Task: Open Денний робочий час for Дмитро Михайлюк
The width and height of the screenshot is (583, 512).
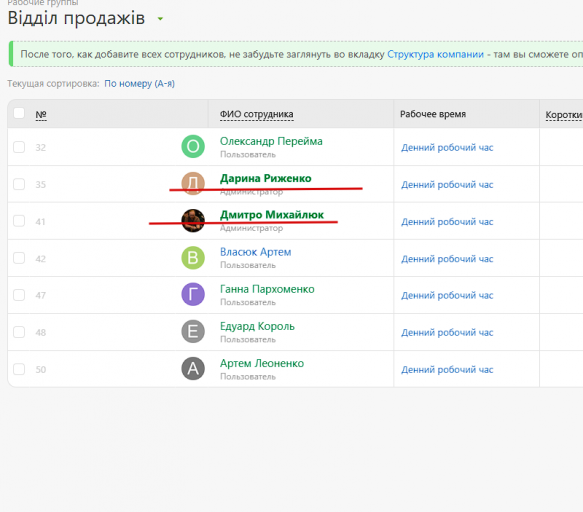Action: (x=447, y=222)
